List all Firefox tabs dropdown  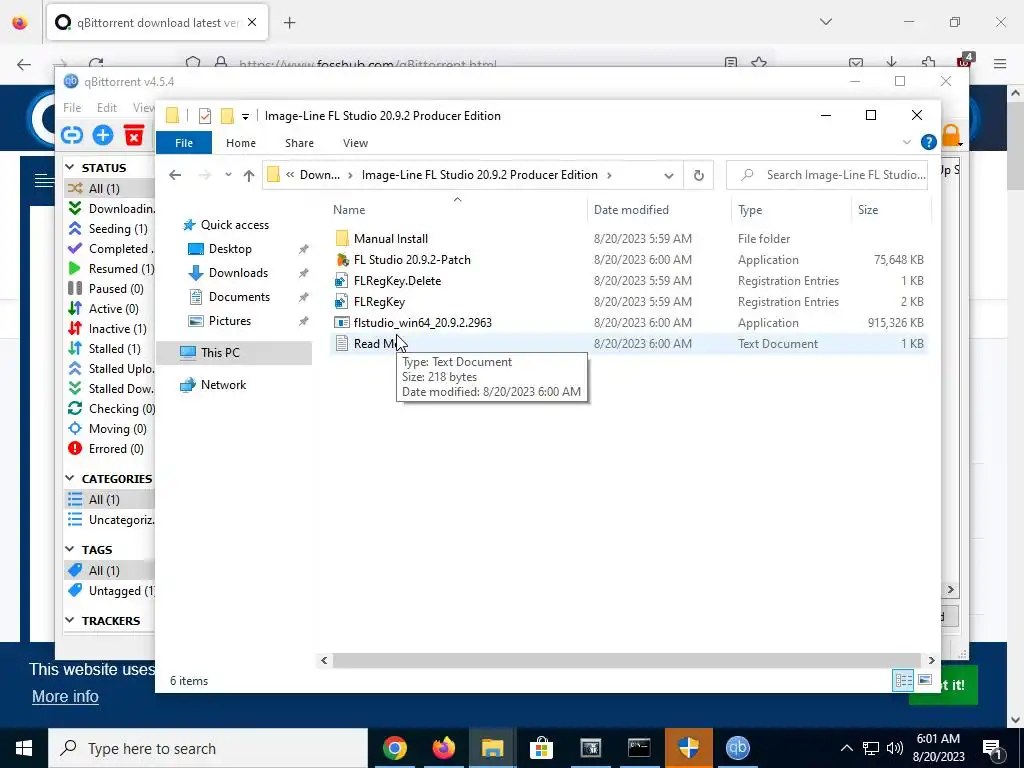point(826,22)
